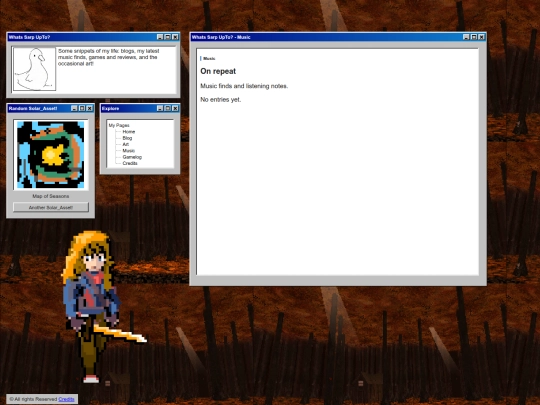Click the 'On repeat' heading

point(218,71)
